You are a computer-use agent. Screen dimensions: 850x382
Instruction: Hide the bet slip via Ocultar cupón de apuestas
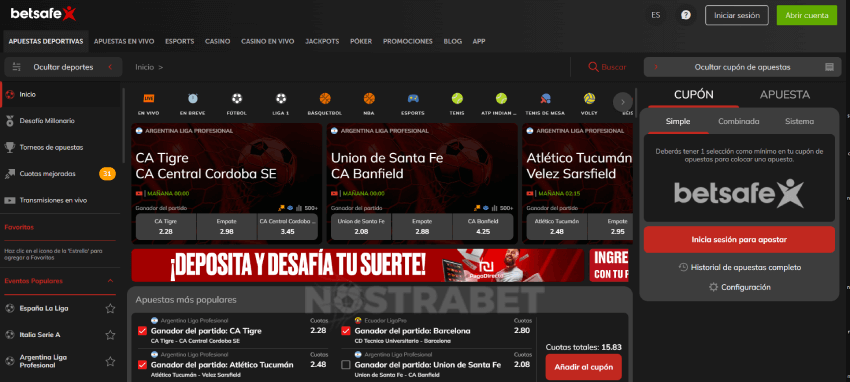pyautogui.click(x=742, y=67)
